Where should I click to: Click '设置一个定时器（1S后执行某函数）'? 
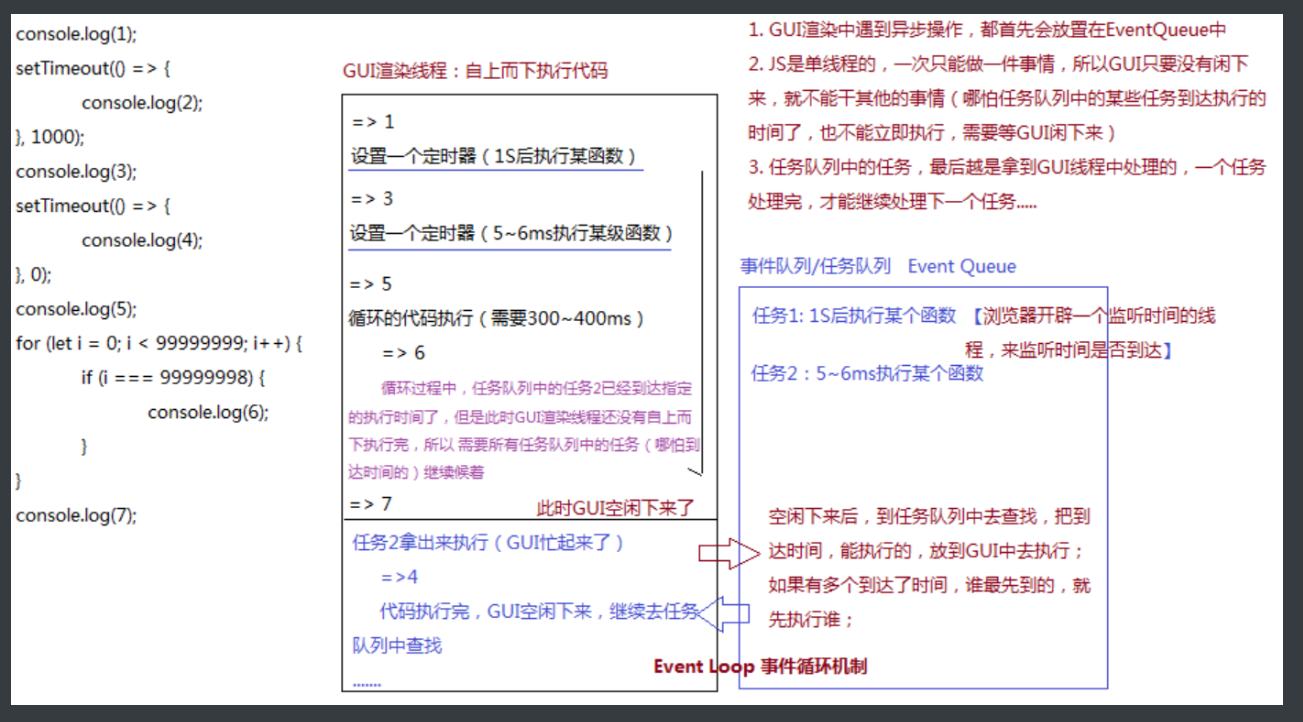494,157
